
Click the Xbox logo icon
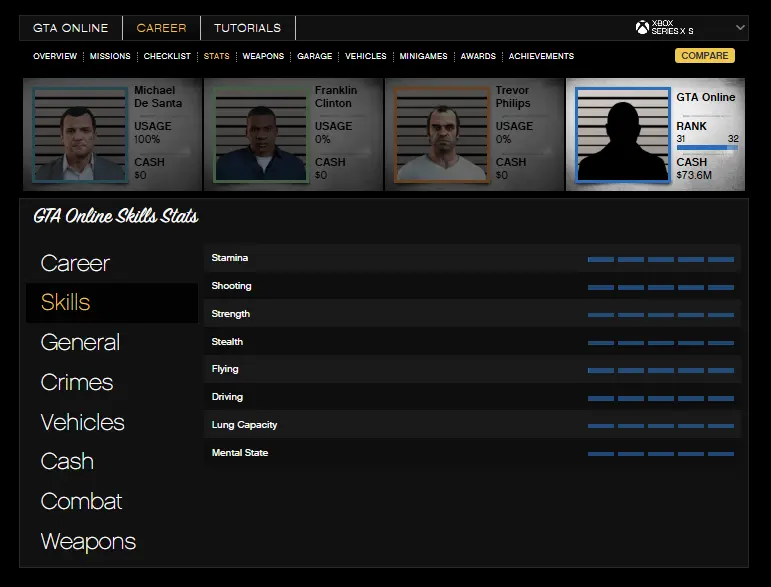click(x=642, y=28)
